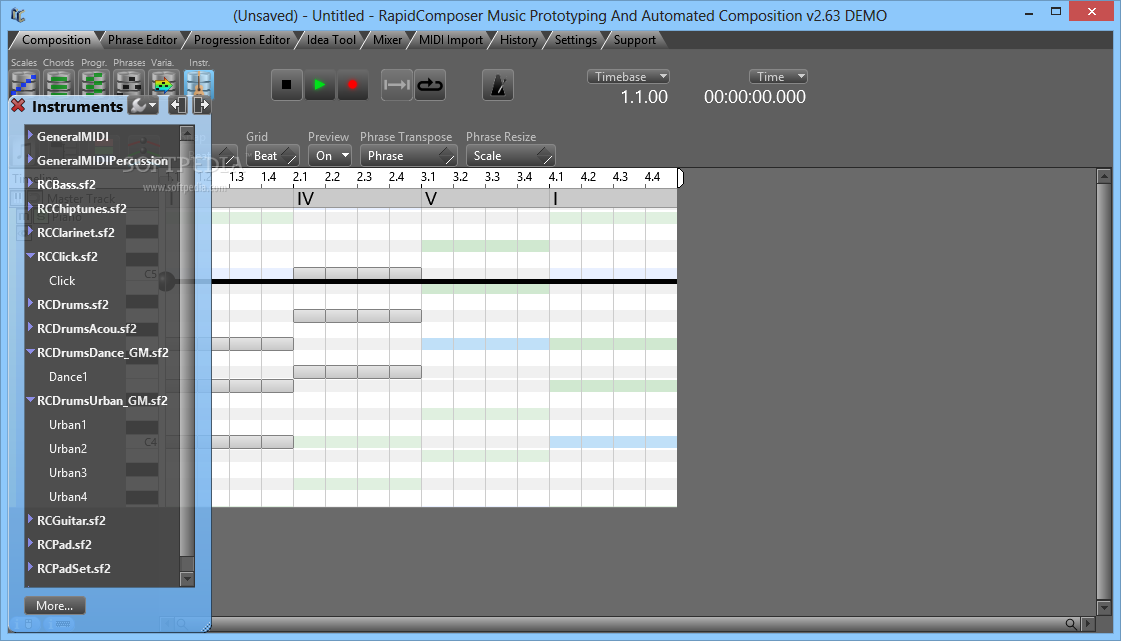Toggle loop playback
This screenshot has height=641, width=1121.
430,85
